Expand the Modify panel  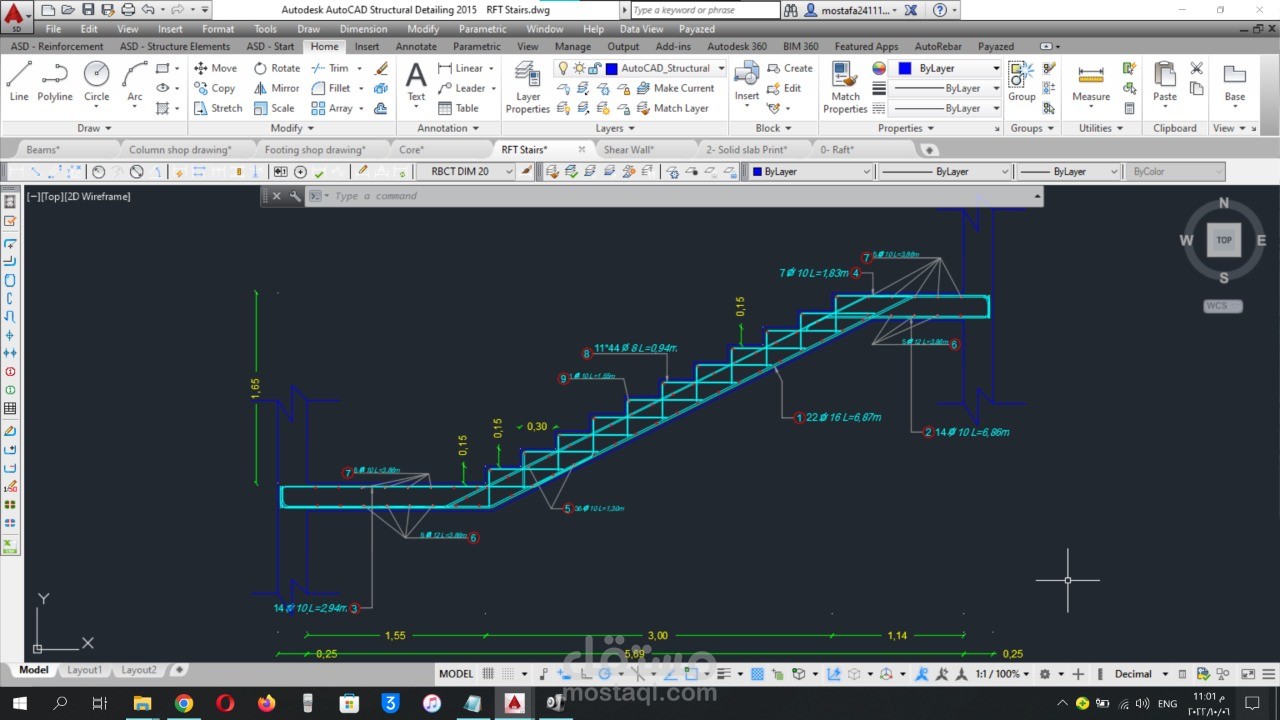pyautogui.click(x=292, y=128)
